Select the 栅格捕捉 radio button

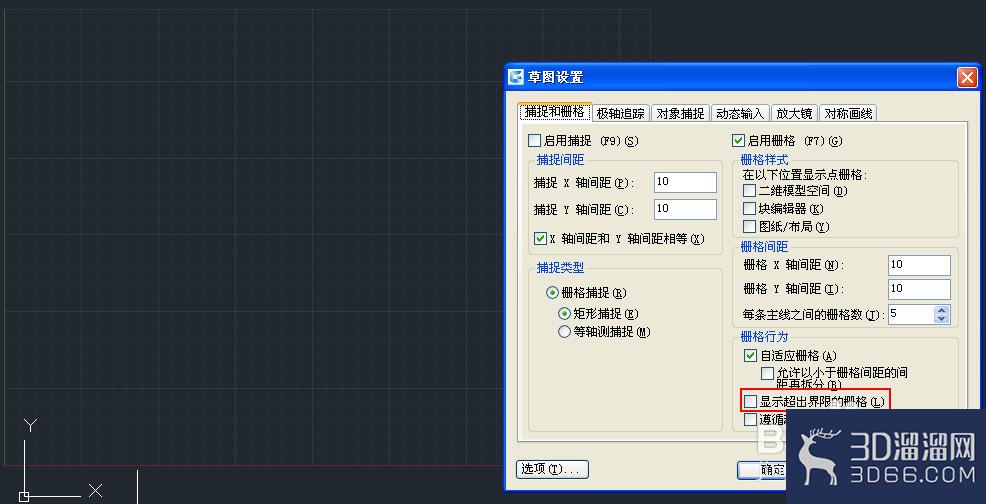point(552,293)
